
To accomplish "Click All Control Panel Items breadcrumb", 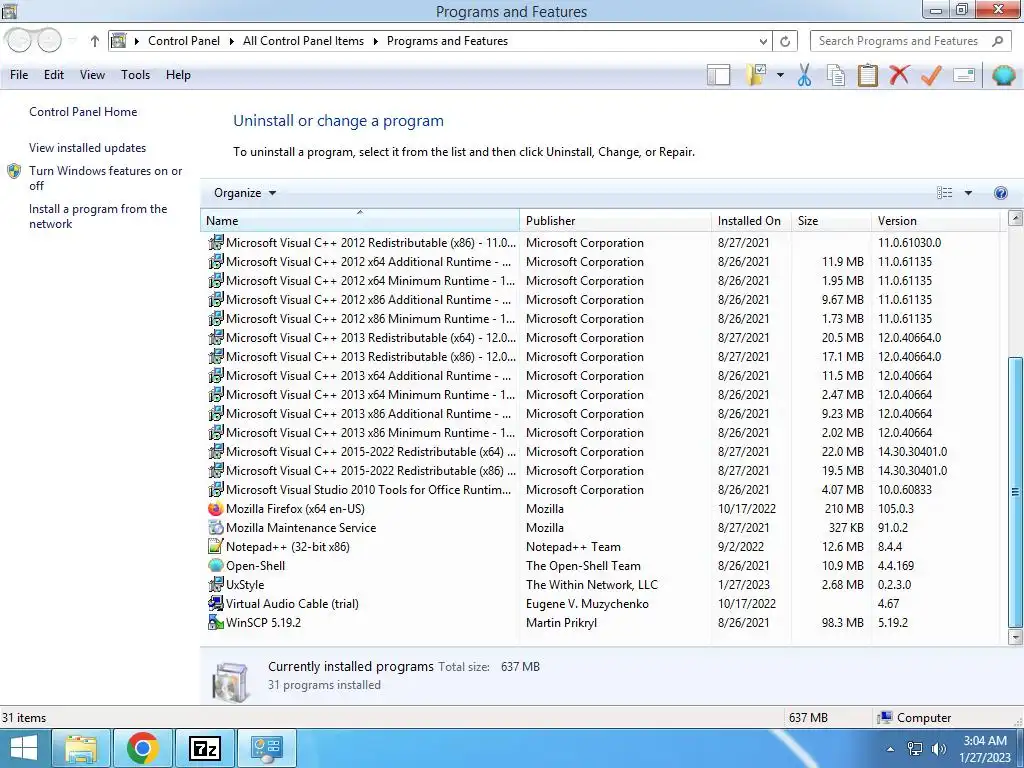I will pos(303,41).
